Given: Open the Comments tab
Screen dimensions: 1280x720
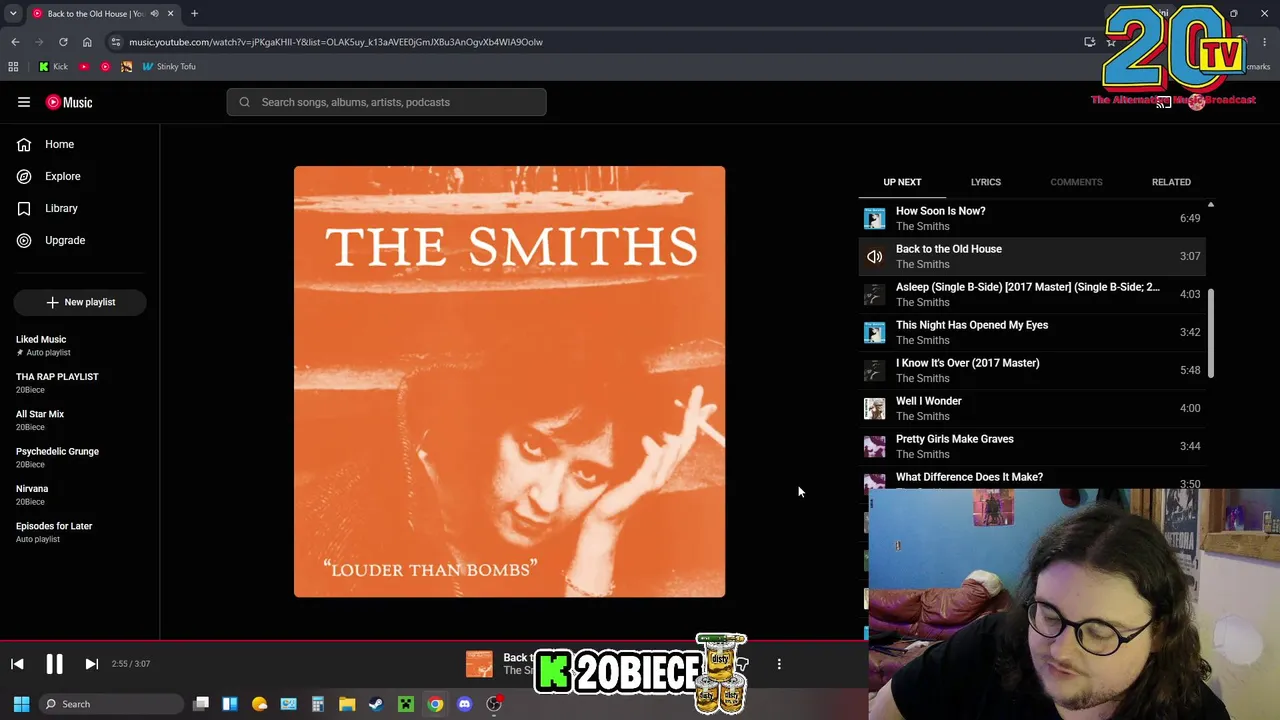Looking at the screenshot, I should coord(1076,182).
